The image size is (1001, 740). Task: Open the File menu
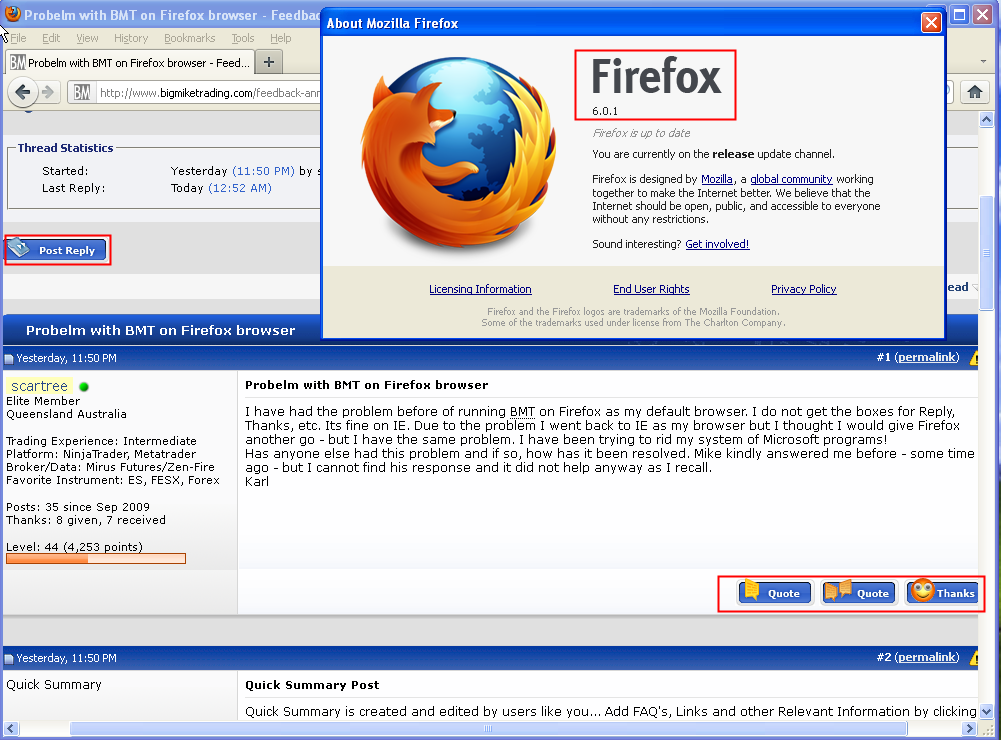pyautogui.click(x=19, y=38)
